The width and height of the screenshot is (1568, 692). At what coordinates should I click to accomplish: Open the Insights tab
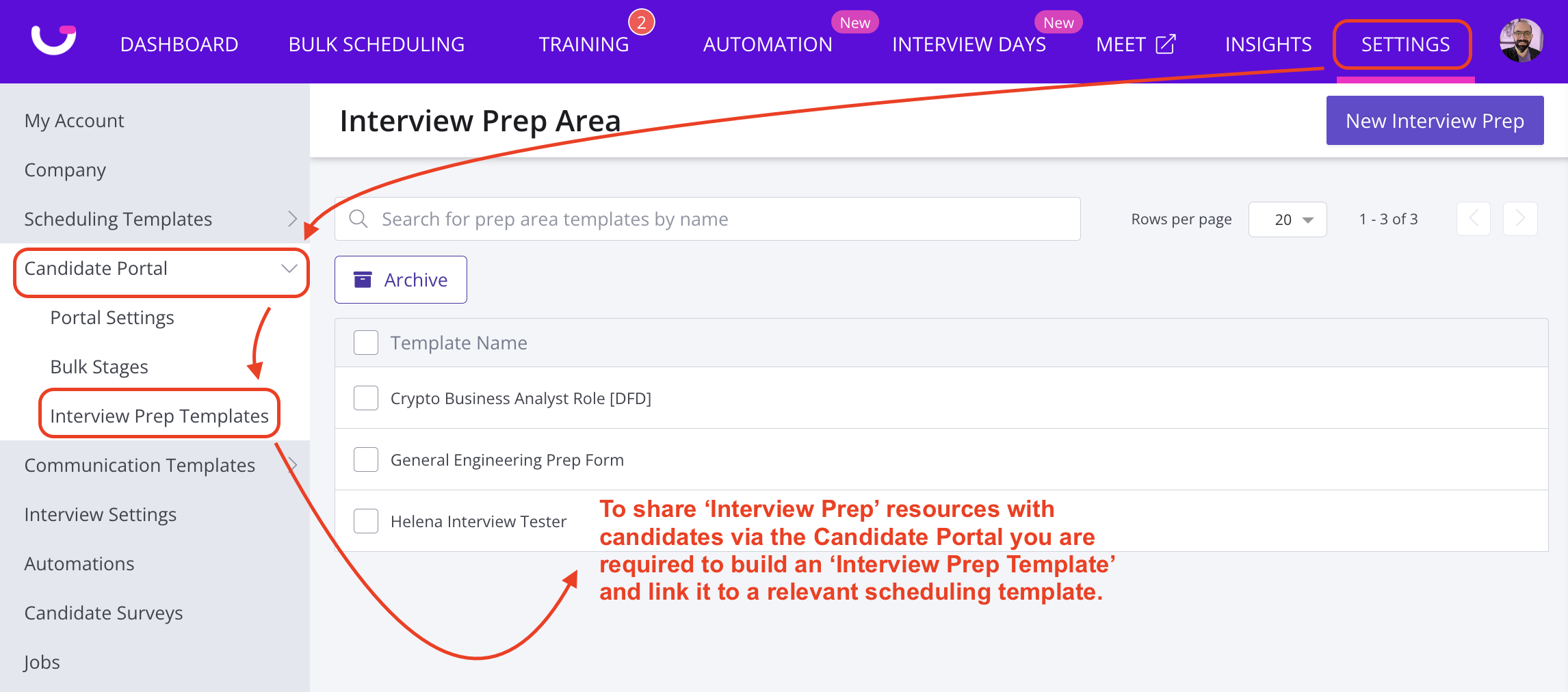(x=1268, y=44)
